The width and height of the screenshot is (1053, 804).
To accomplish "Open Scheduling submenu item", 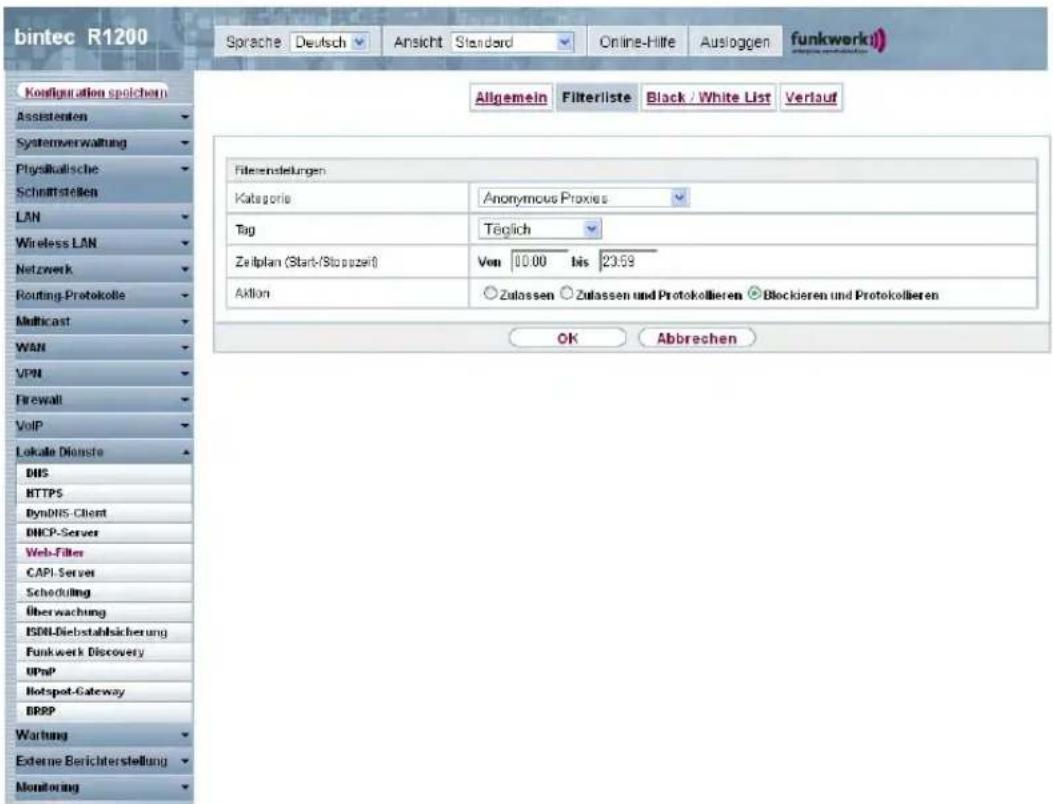I will [x=103, y=592].
